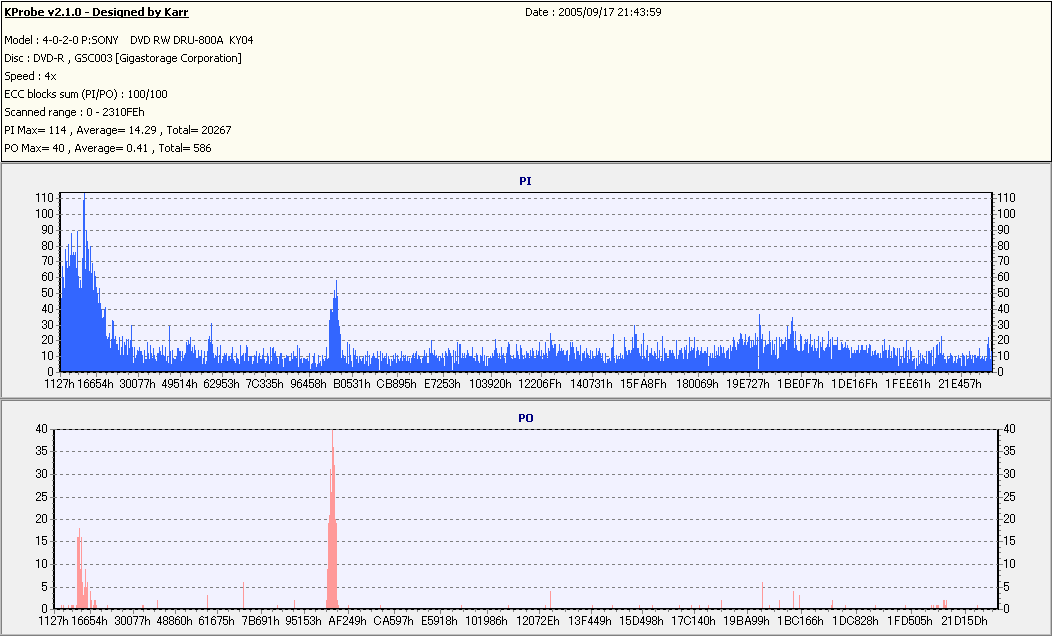The image size is (1052, 636).
Task: Click the E5918h axis label
Action: pyautogui.click(x=439, y=621)
